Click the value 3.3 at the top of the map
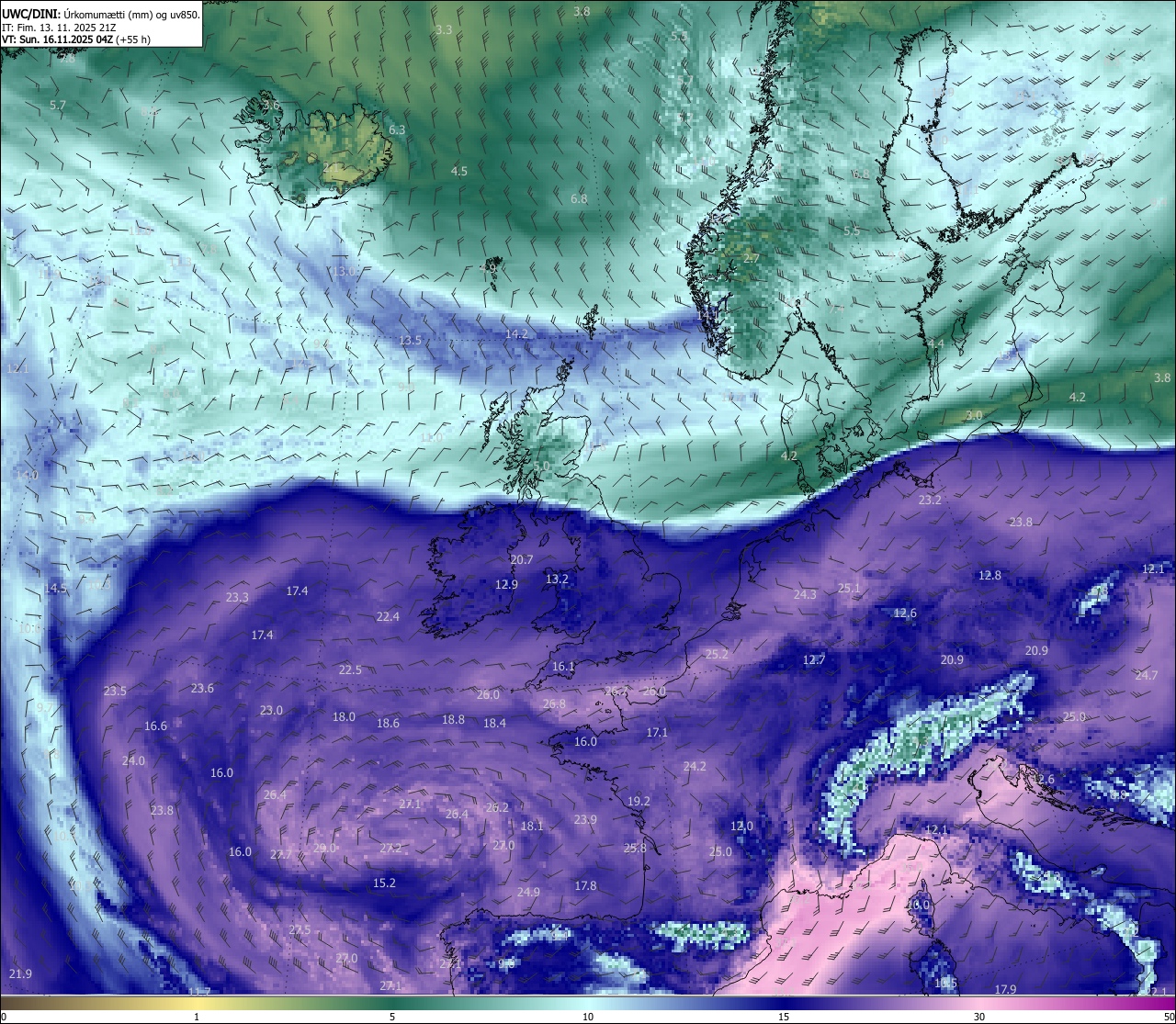This screenshot has width=1176, height=1024. tap(444, 29)
